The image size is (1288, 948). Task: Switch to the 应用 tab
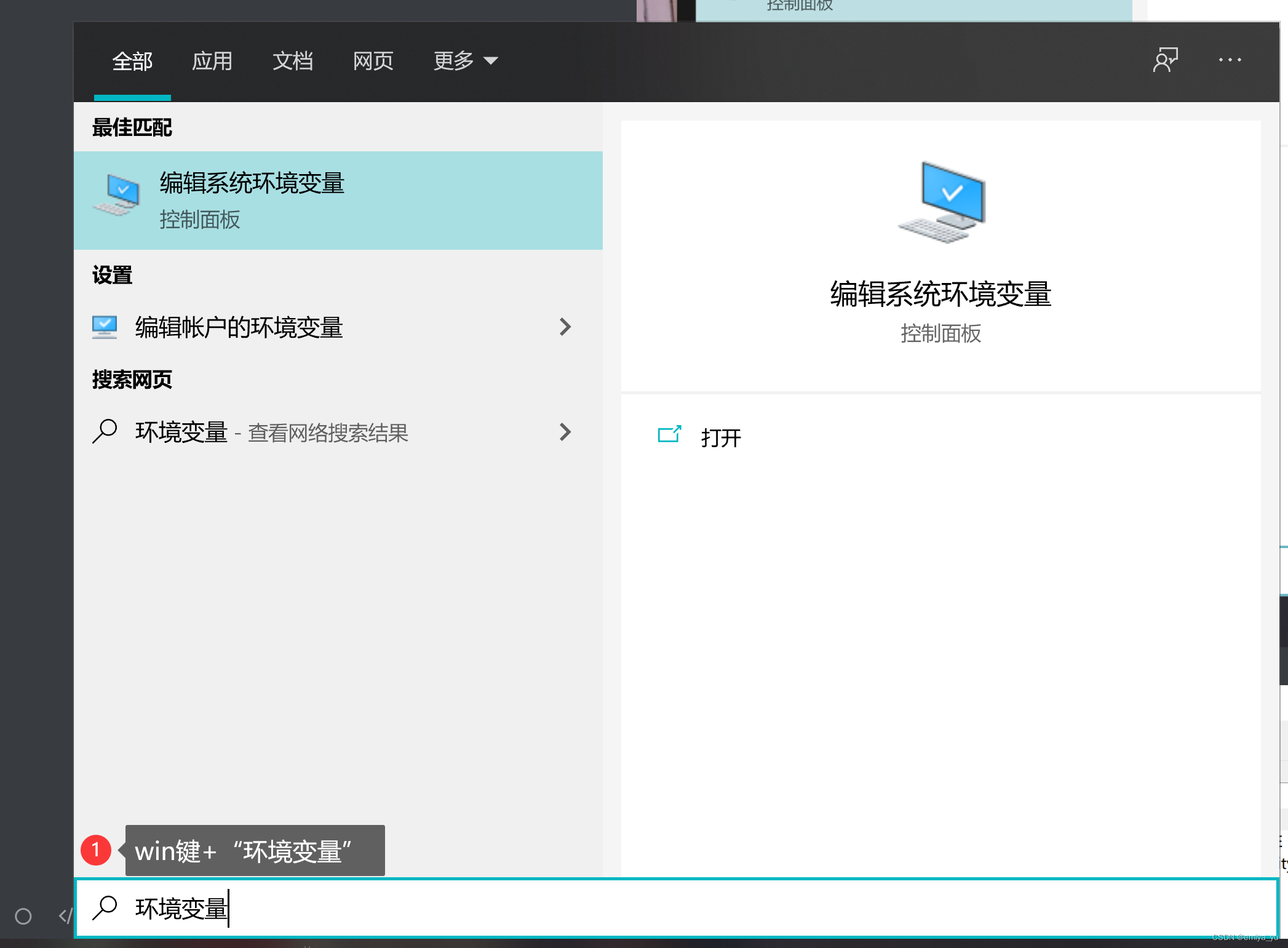[x=212, y=61]
